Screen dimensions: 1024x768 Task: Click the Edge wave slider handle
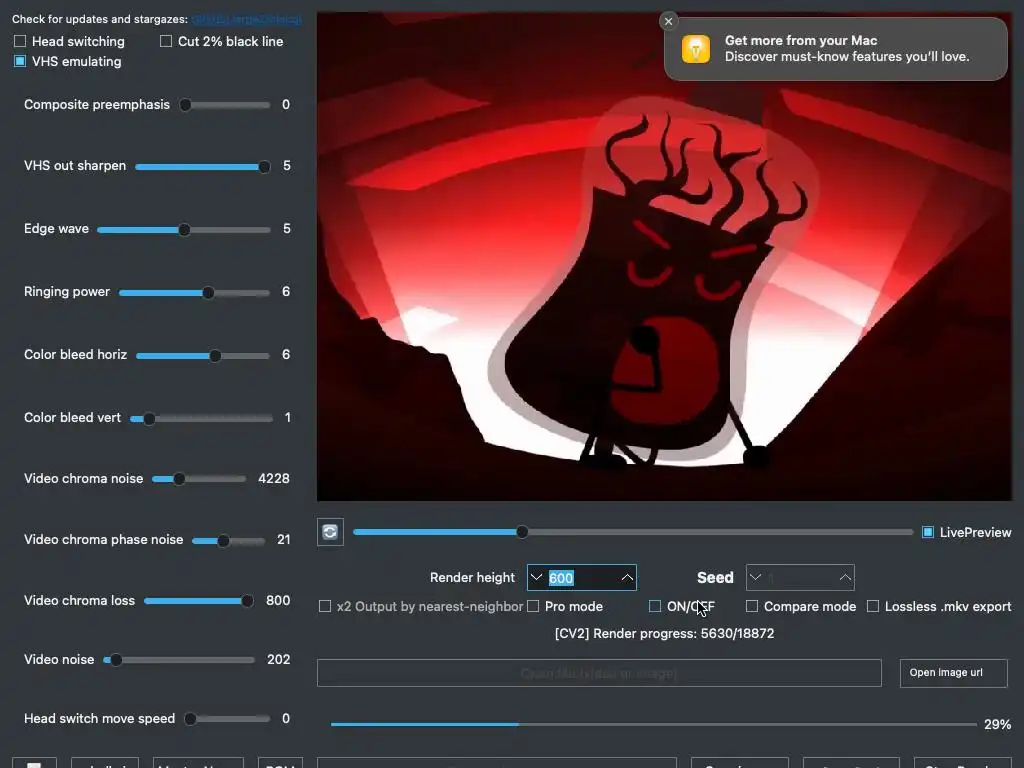click(x=184, y=230)
